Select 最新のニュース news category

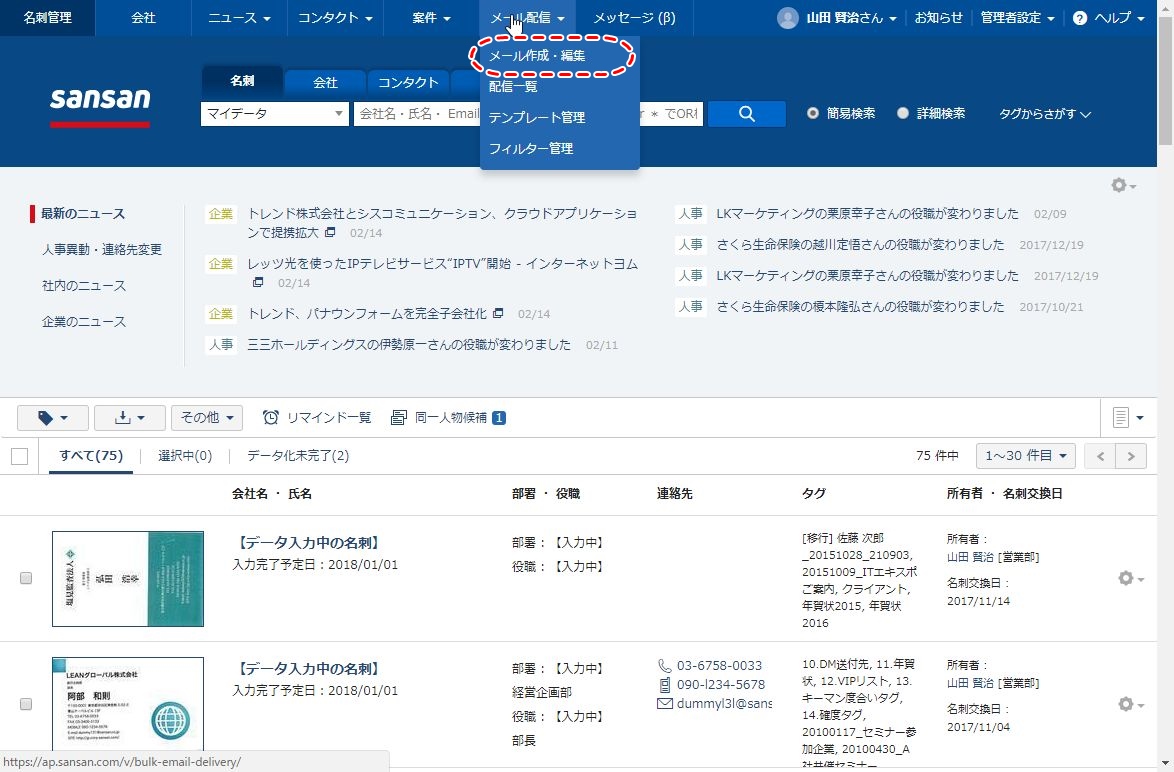pyautogui.click(x=83, y=213)
